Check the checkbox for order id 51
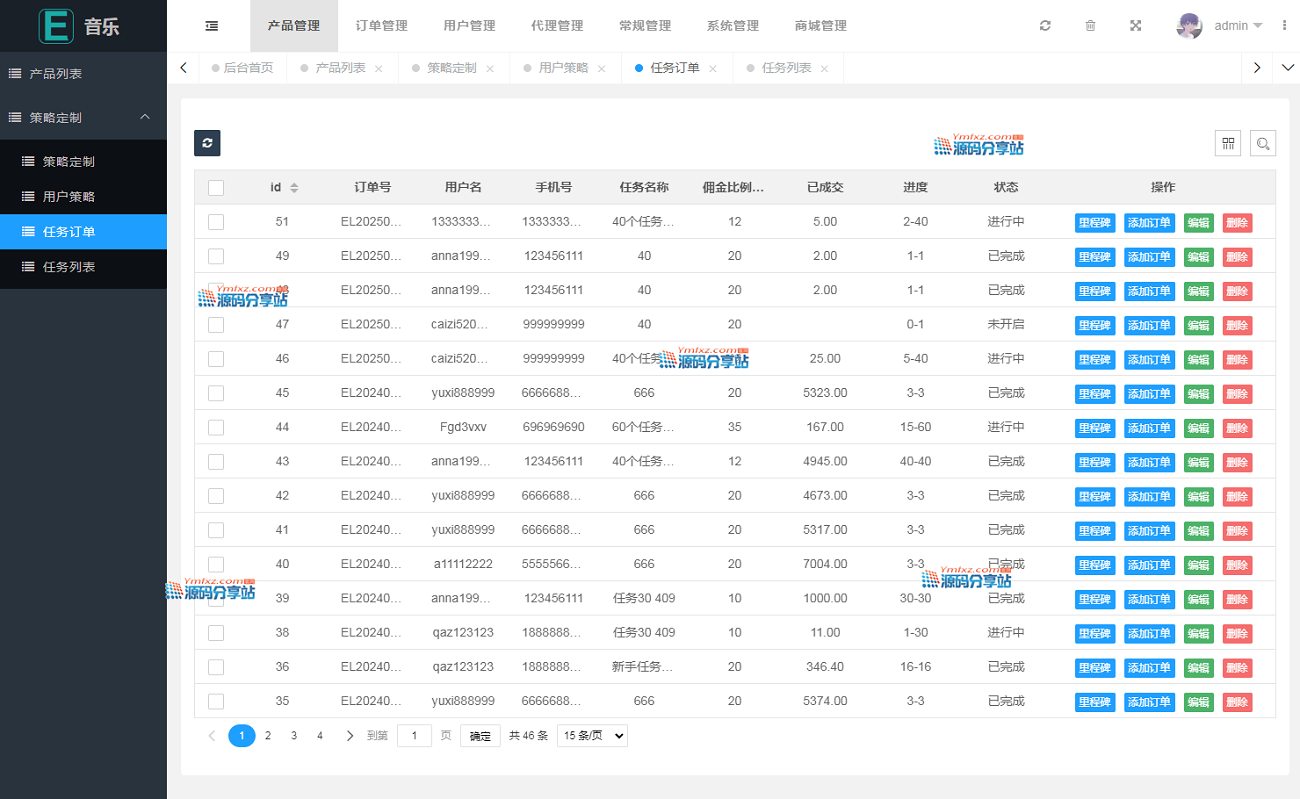1300x799 pixels. [216, 222]
